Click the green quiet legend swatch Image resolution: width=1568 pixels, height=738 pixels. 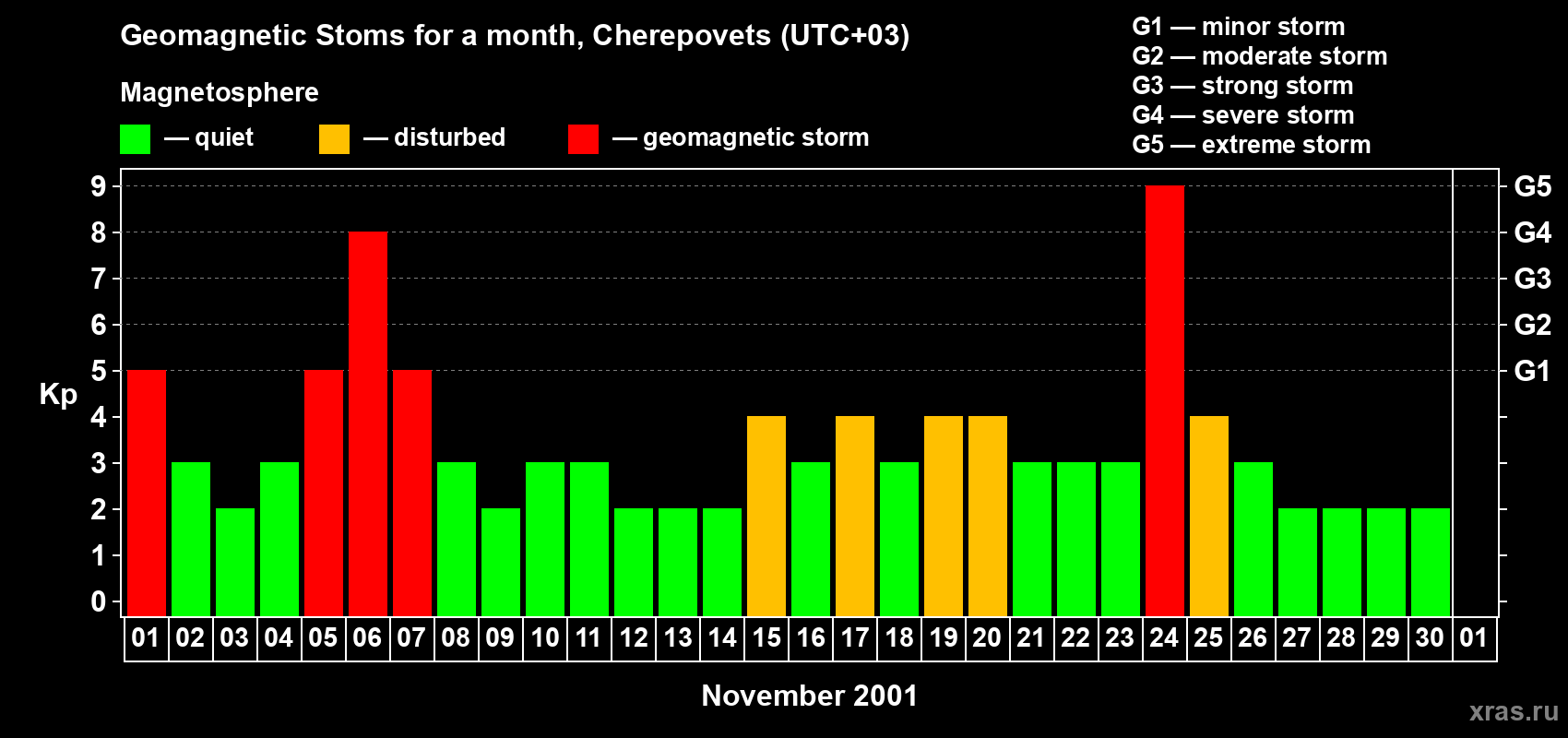(136, 139)
